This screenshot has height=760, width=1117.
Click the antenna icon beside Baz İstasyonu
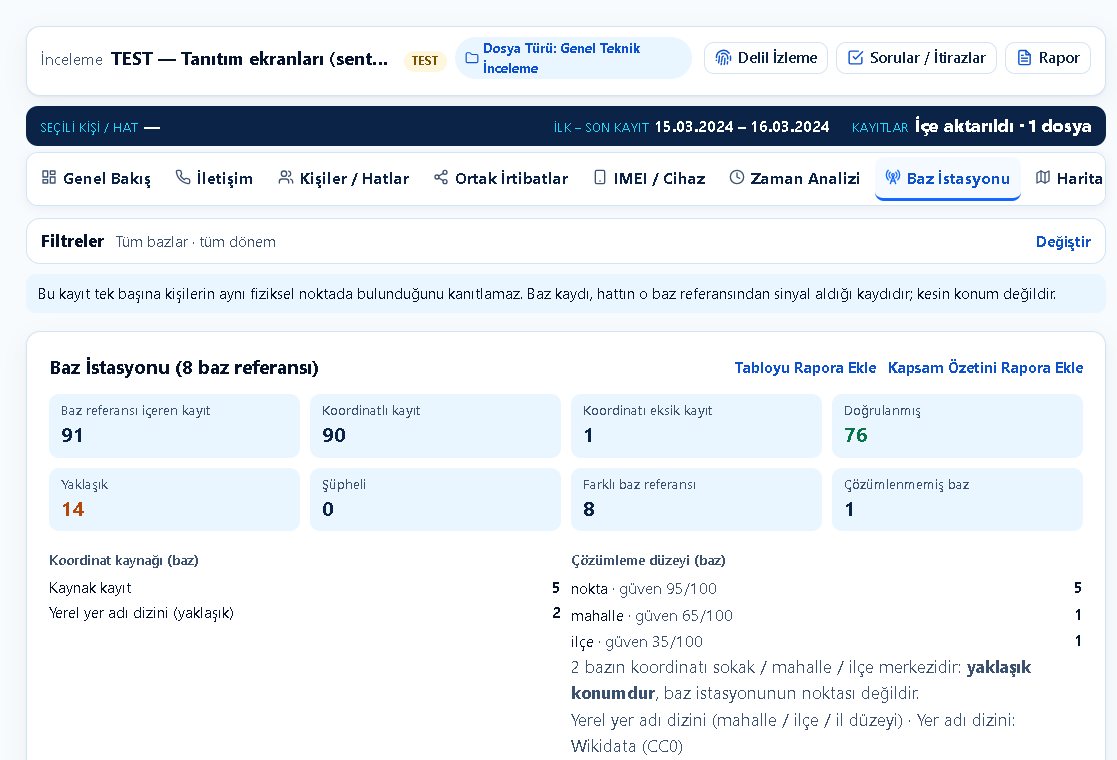[893, 177]
